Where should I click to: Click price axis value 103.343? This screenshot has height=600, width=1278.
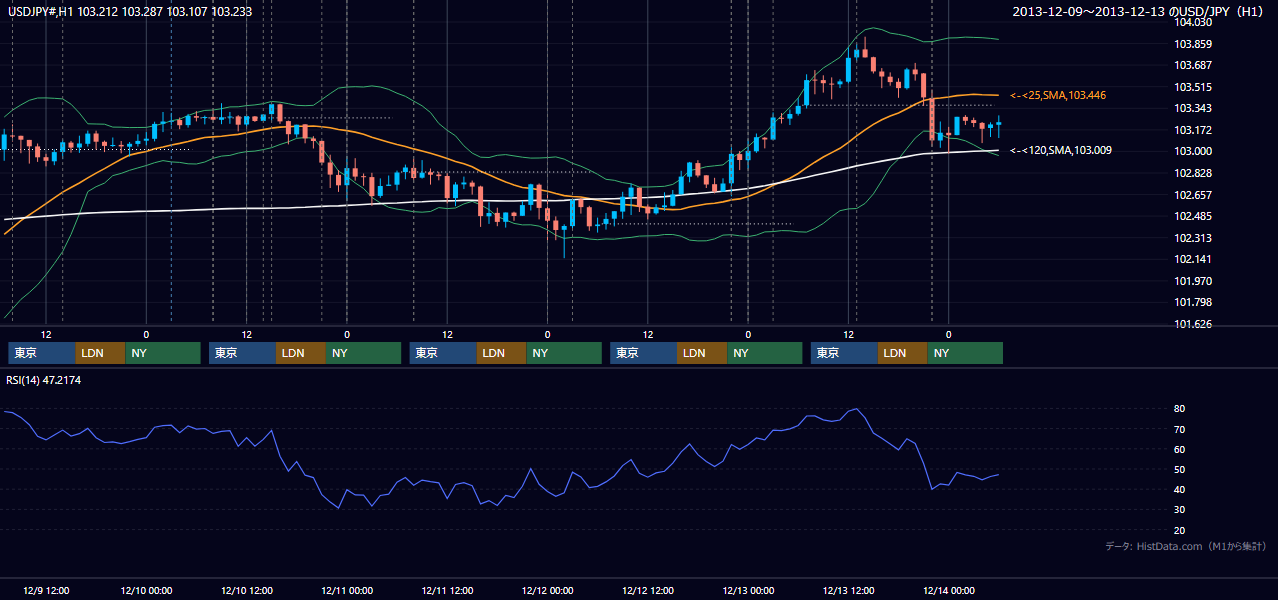pyautogui.click(x=1193, y=108)
